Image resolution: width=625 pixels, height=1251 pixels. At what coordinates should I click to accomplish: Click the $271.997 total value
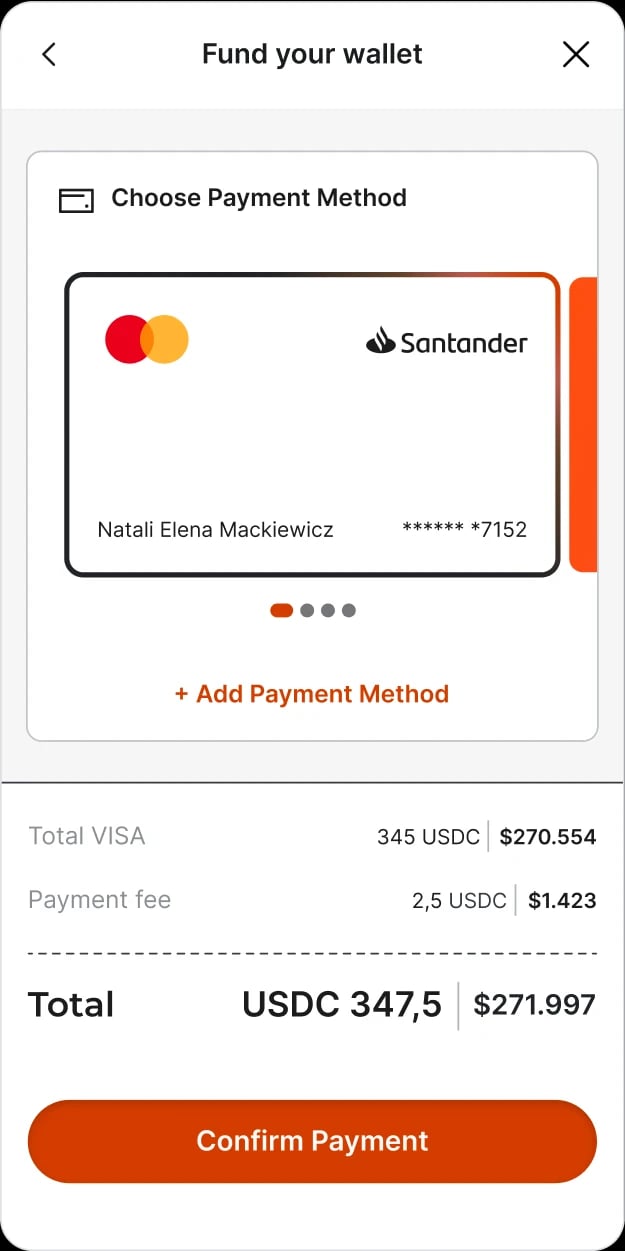click(x=534, y=1005)
